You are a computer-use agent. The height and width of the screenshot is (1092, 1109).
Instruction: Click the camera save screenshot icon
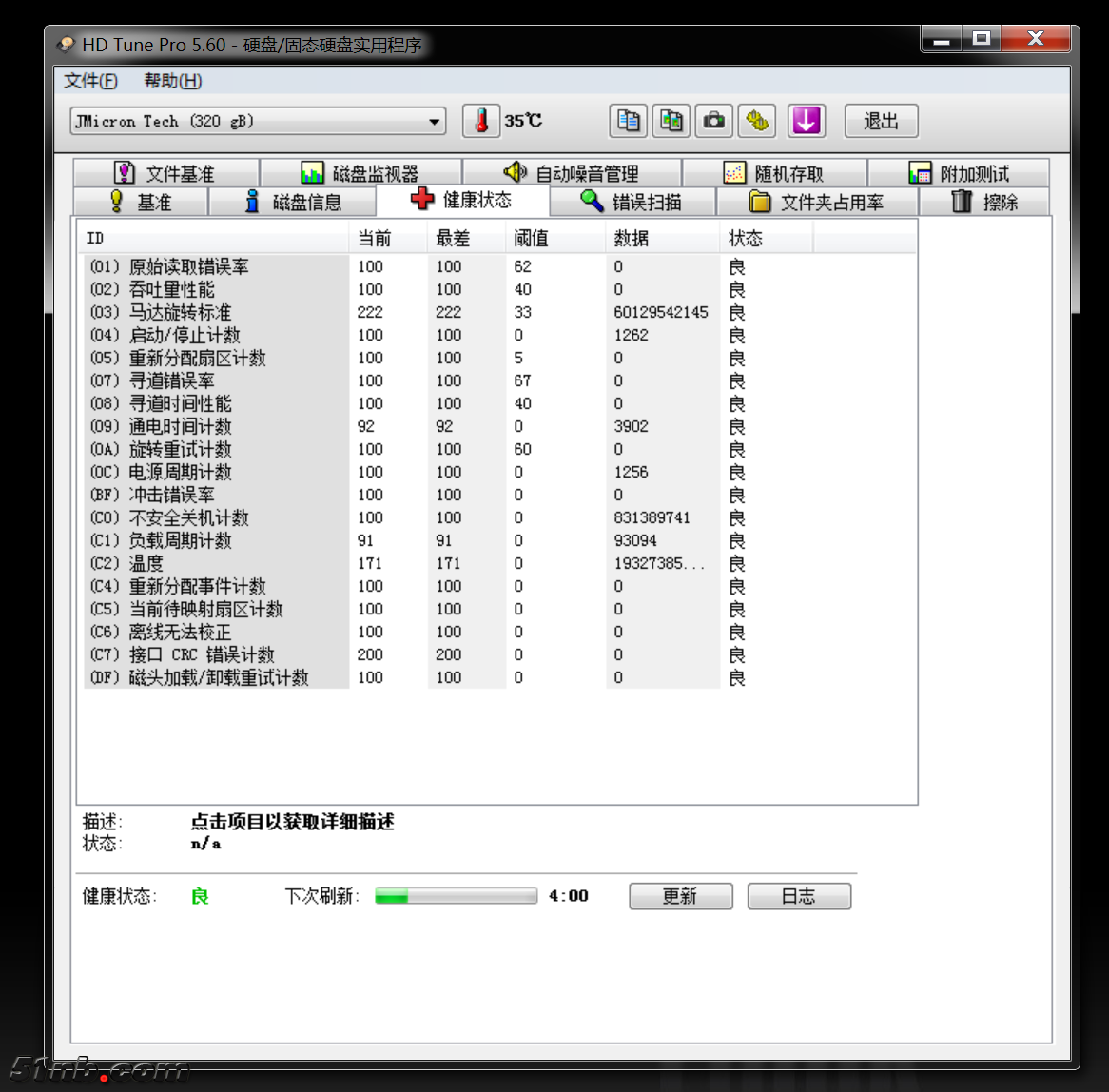point(714,121)
